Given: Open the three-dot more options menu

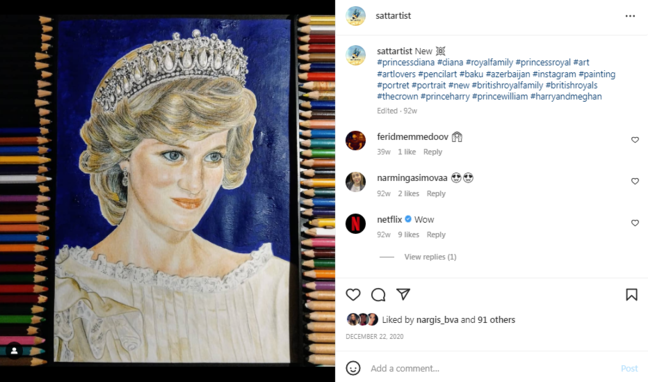Looking at the screenshot, I should pyautogui.click(x=630, y=16).
